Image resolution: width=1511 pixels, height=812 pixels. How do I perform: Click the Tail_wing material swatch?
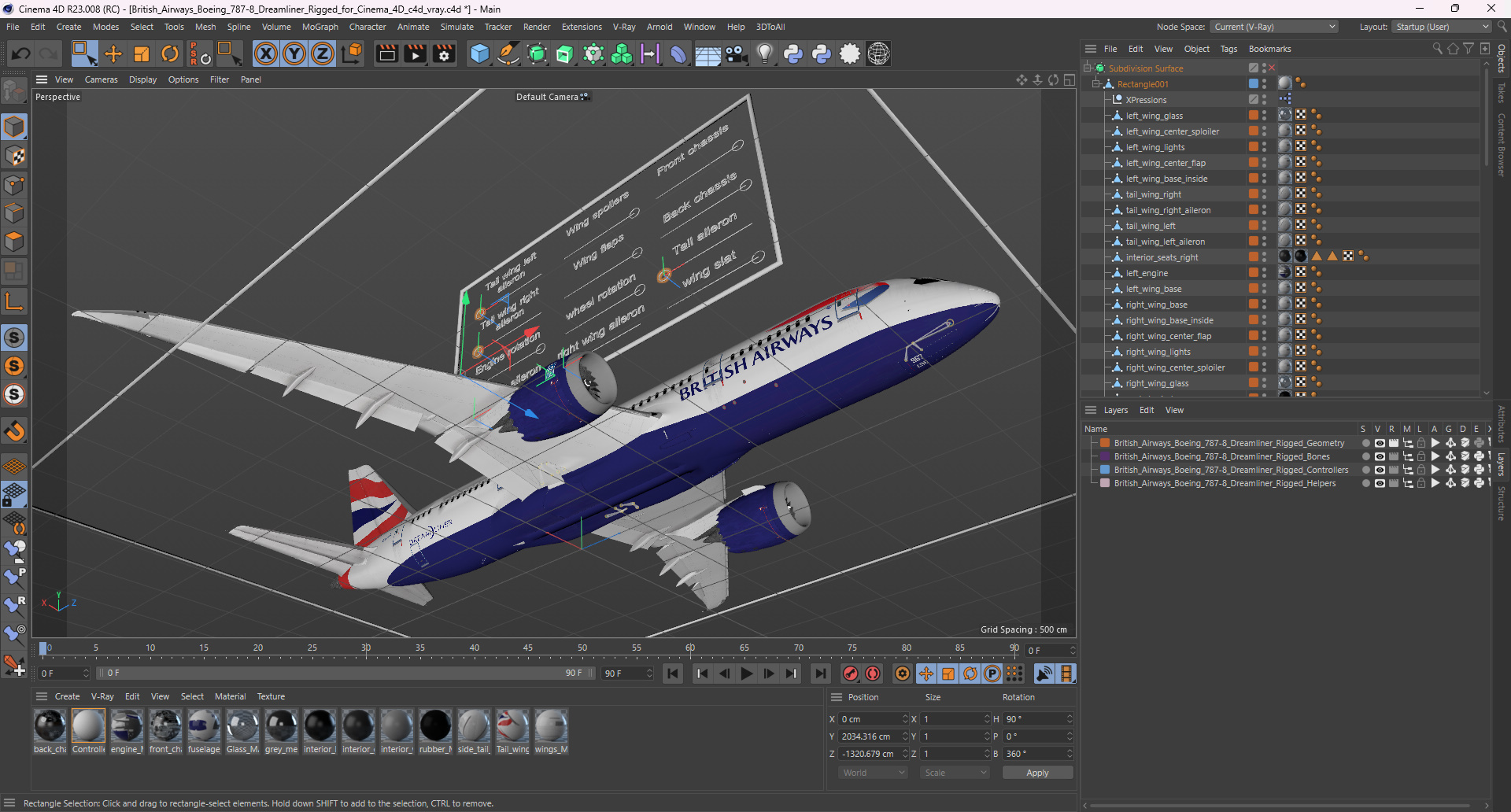point(512,725)
